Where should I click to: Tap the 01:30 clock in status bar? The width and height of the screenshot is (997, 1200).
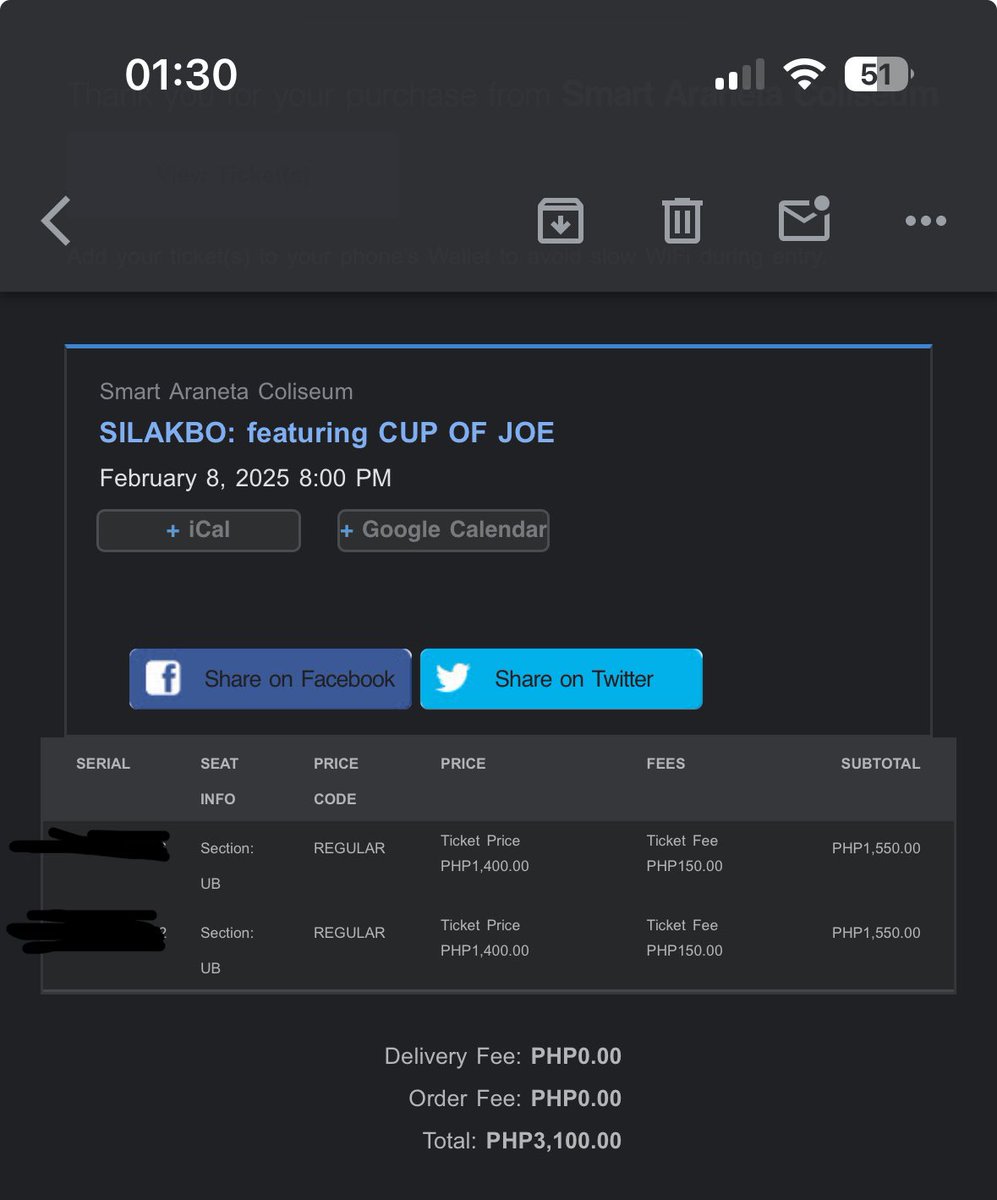point(181,75)
